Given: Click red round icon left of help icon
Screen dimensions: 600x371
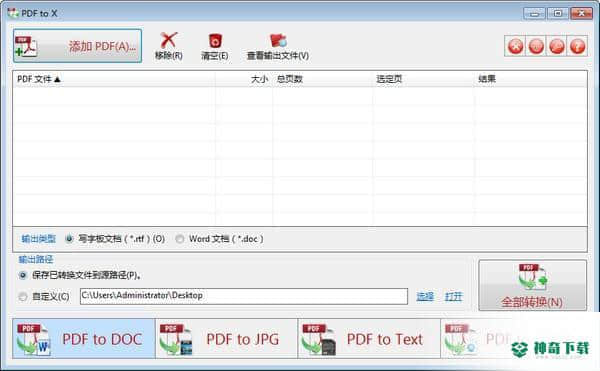Looking at the screenshot, I should [557, 46].
